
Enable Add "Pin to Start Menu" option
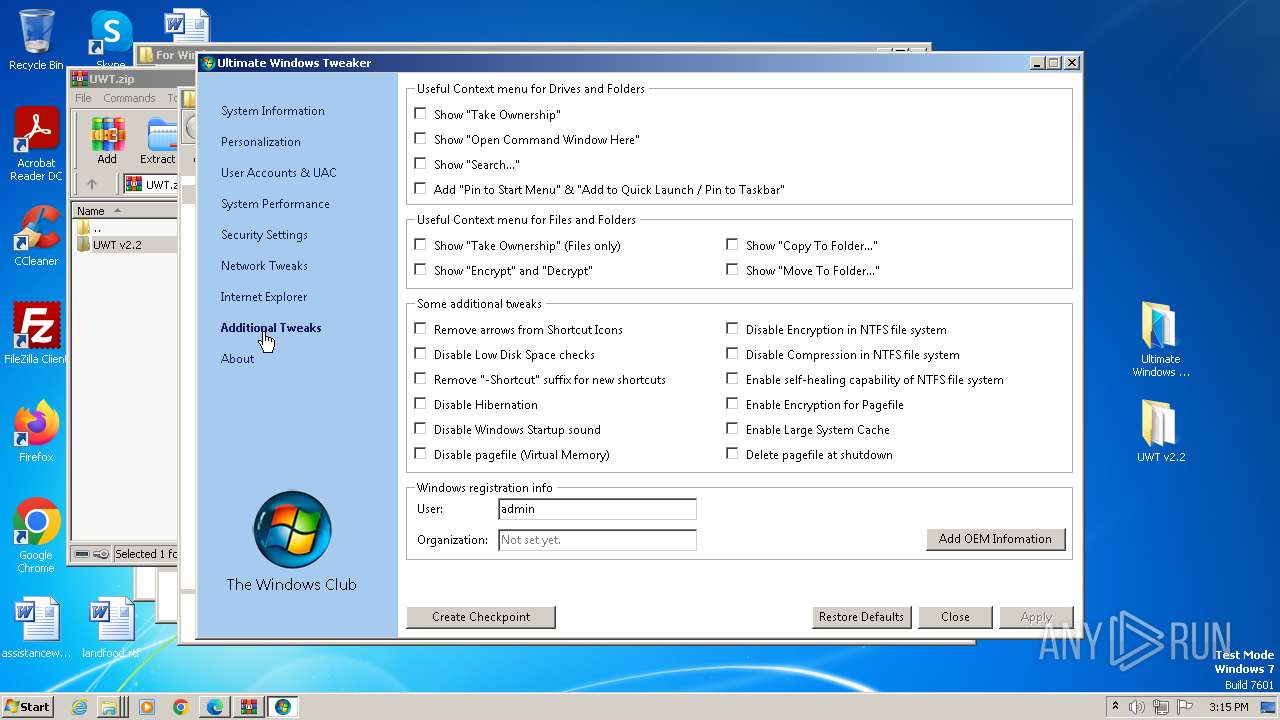tap(420, 189)
